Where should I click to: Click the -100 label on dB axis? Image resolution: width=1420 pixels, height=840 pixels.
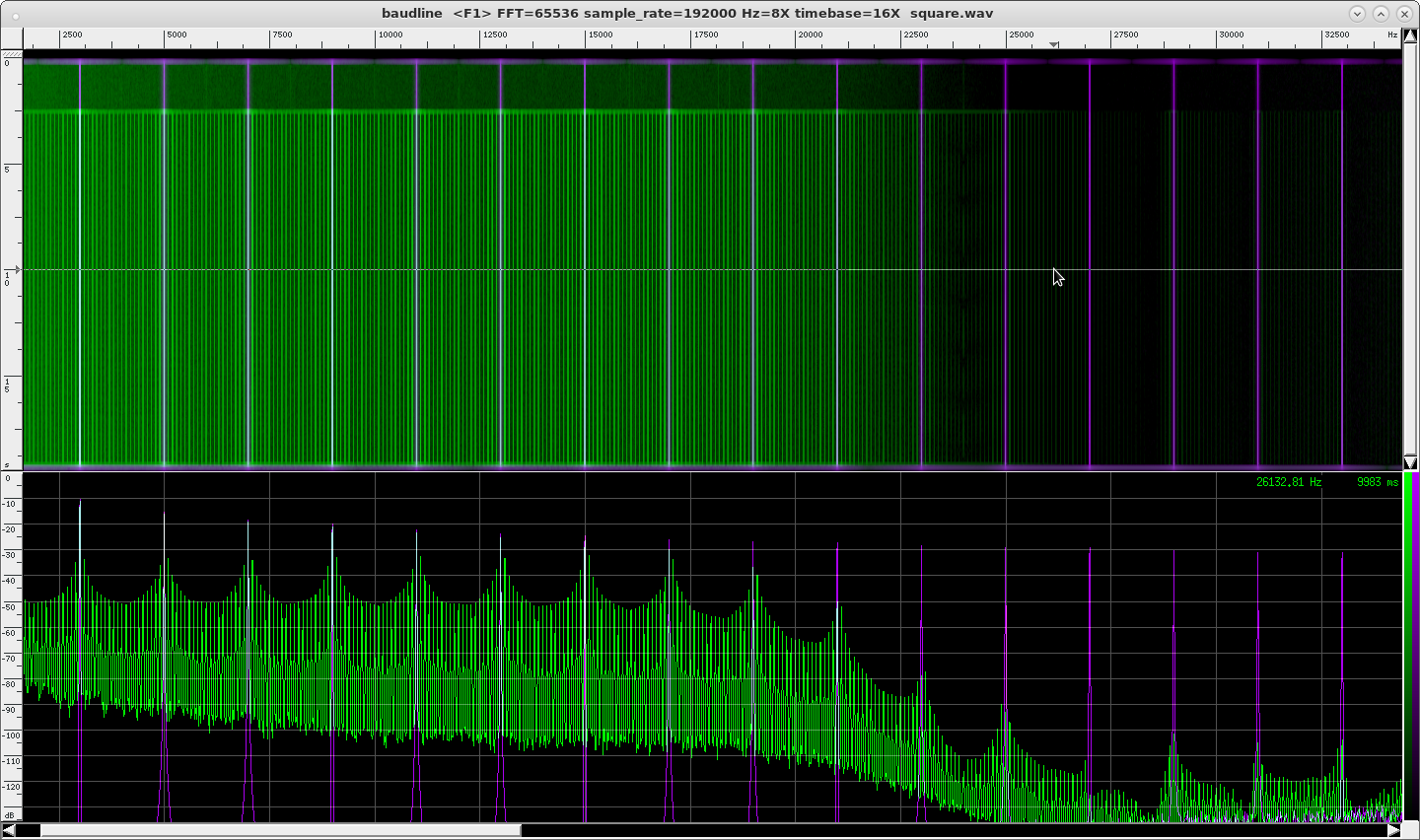point(11,735)
